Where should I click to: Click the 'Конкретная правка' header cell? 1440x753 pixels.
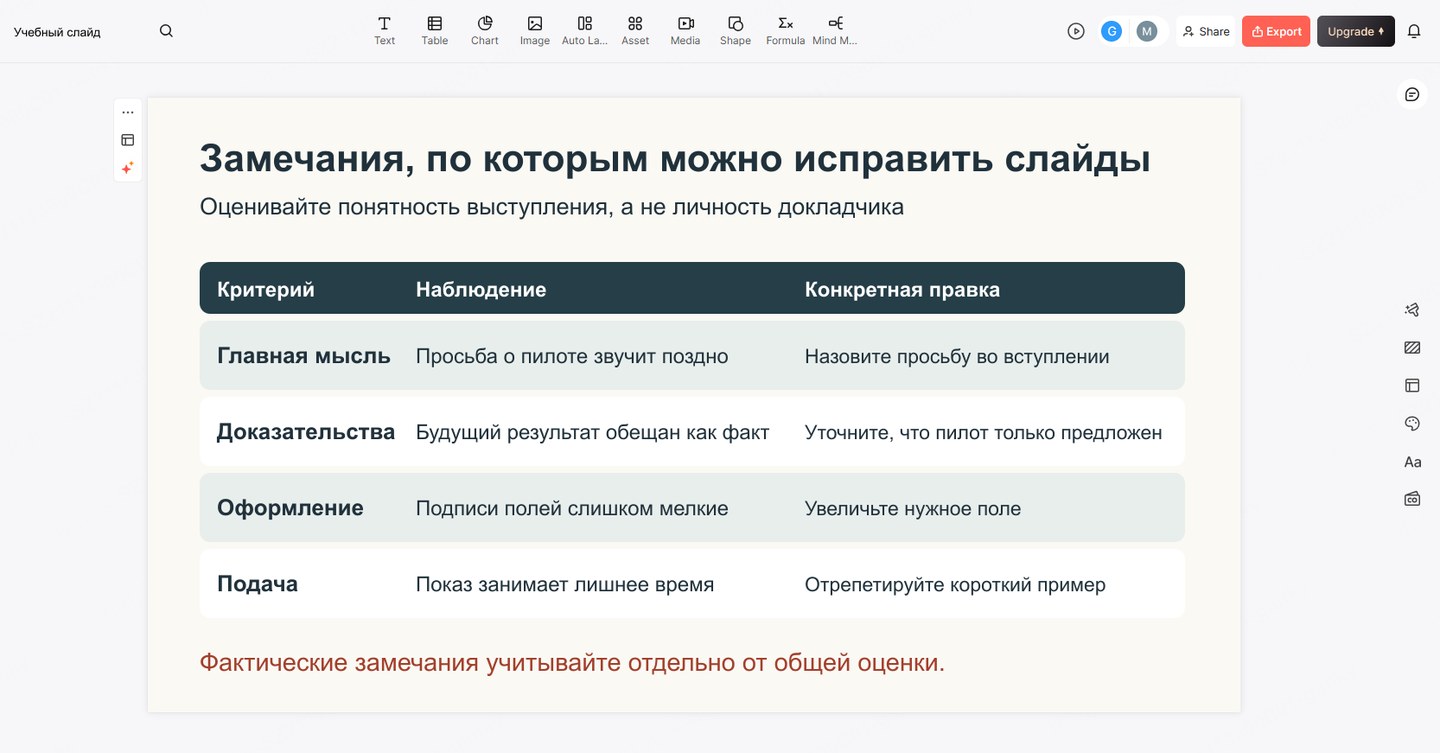(x=902, y=289)
